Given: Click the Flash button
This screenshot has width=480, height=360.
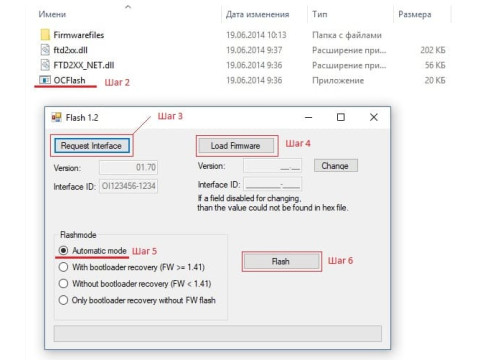Looking at the screenshot, I should [281, 261].
